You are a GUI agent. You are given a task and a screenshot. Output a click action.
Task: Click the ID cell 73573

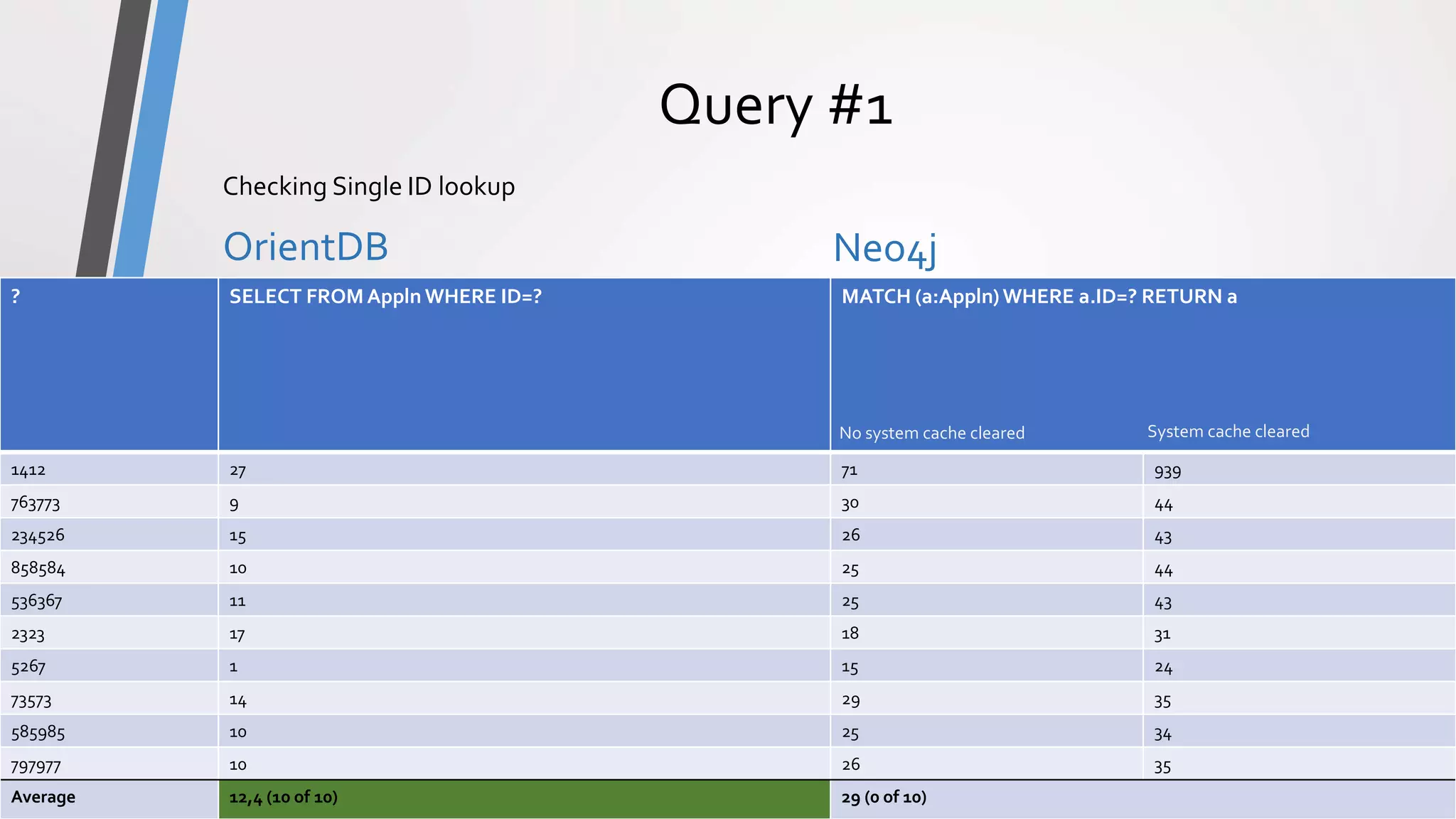click(109, 700)
